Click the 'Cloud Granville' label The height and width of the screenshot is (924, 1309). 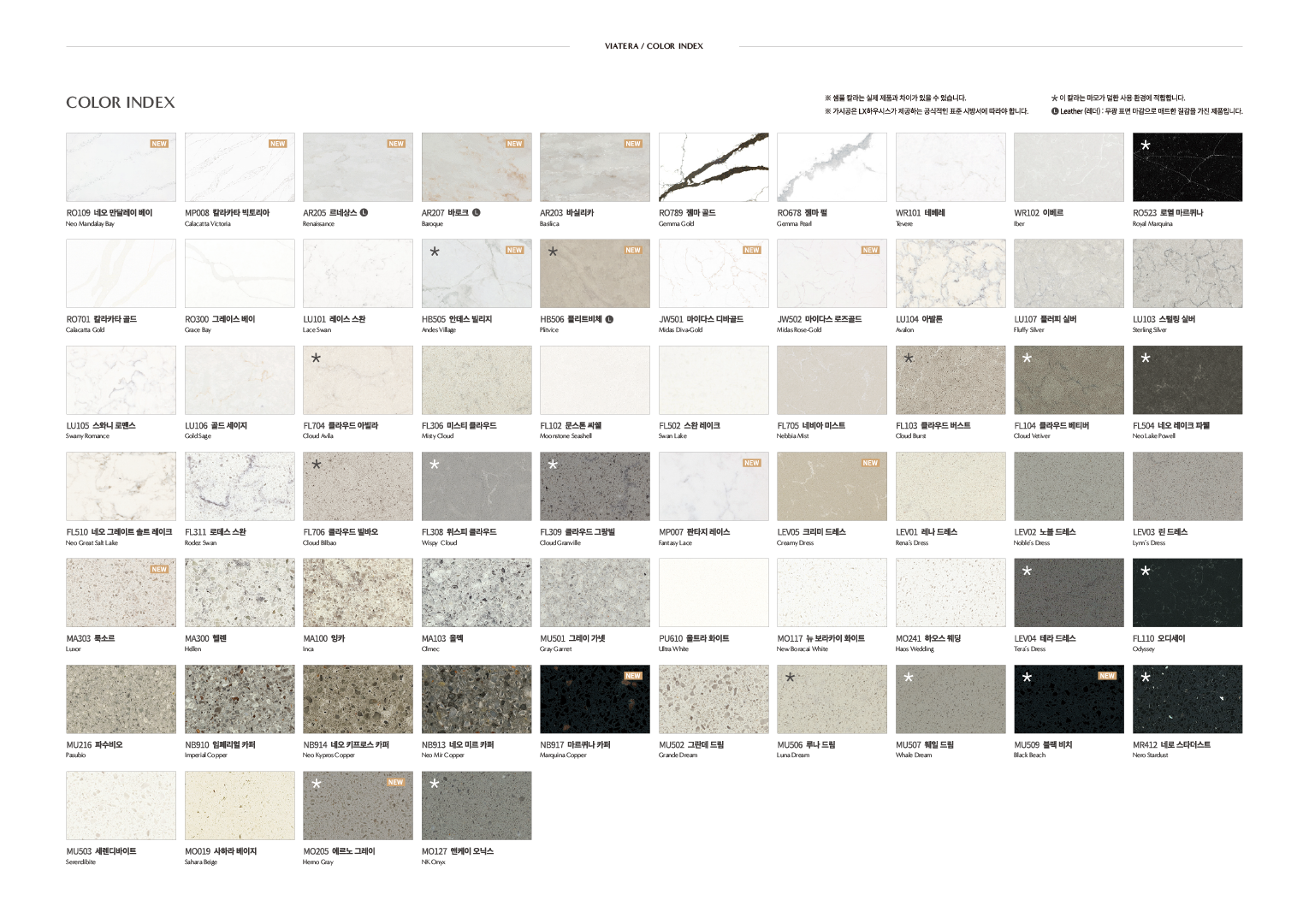(560, 543)
